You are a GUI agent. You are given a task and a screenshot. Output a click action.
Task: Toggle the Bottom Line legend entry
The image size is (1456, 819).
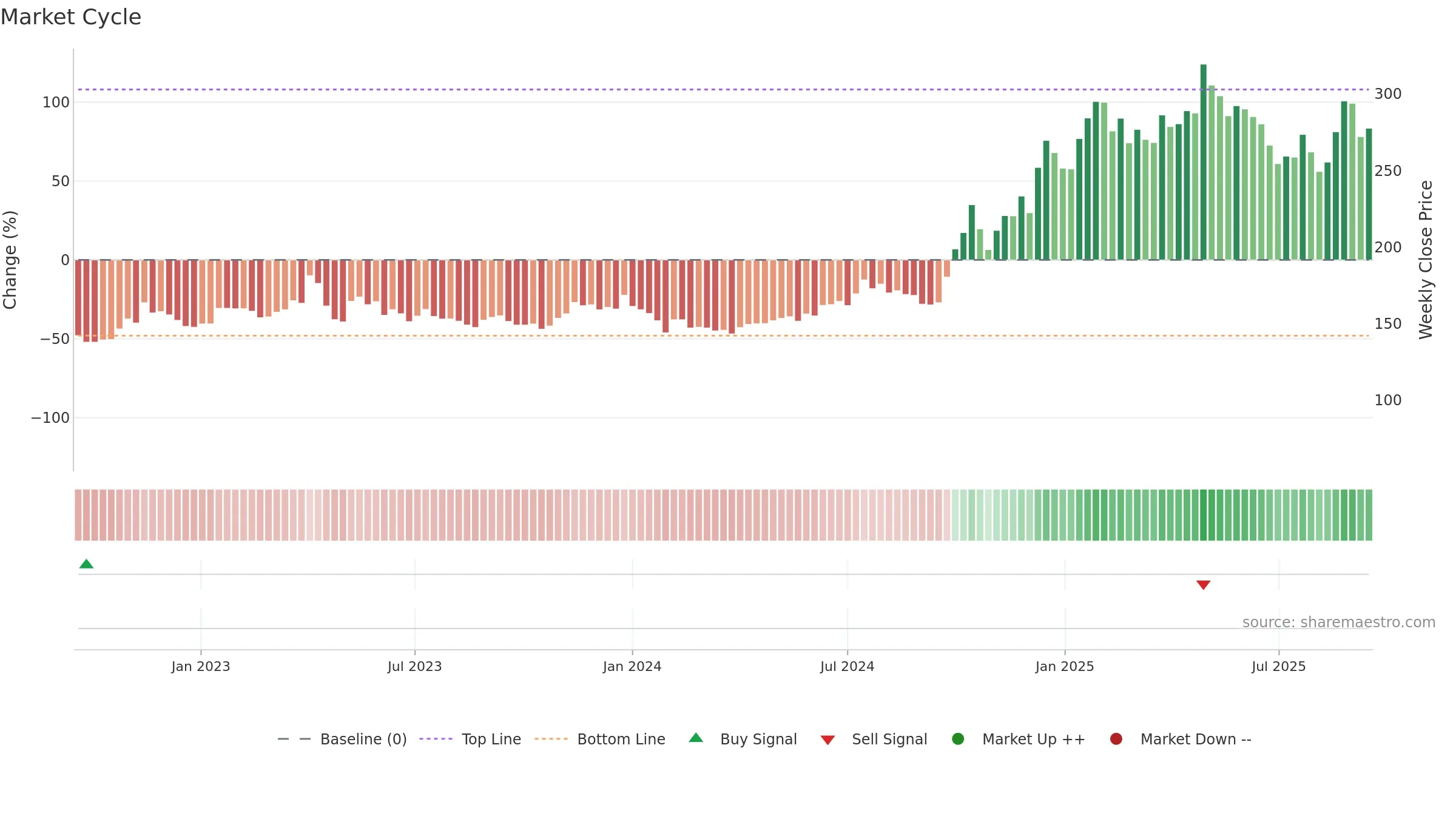click(600, 739)
